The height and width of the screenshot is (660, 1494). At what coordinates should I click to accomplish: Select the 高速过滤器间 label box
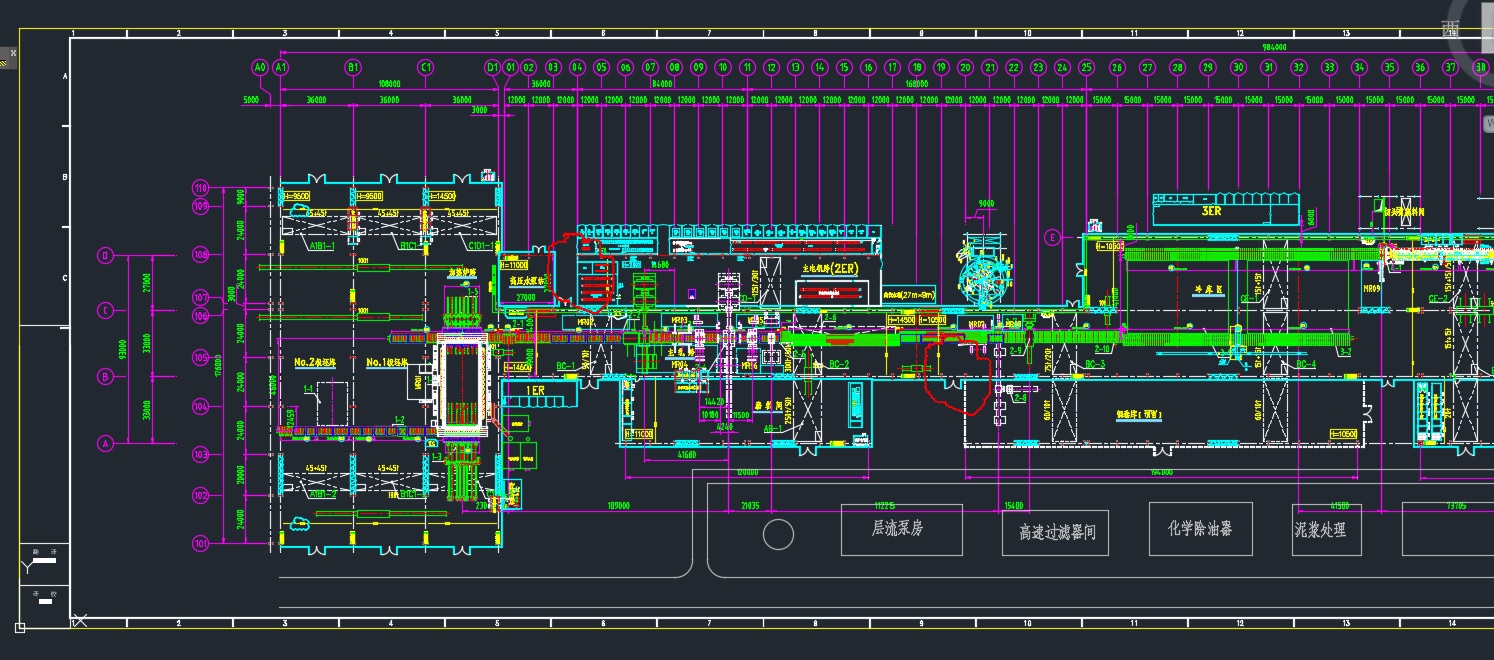pos(1057,534)
